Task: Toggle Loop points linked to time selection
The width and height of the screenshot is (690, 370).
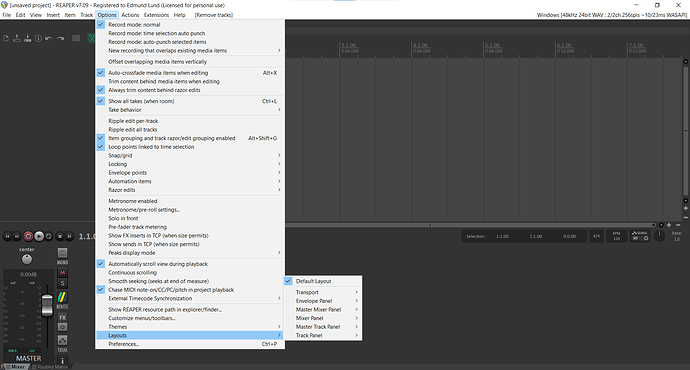Action: pos(190,147)
